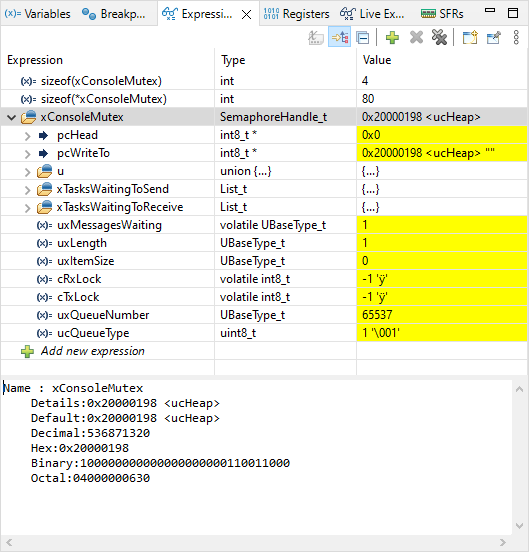The width and height of the screenshot is (529, 552).
Task: Collapse the xConsoleMutex tree node
Action: tap(12, 118)
